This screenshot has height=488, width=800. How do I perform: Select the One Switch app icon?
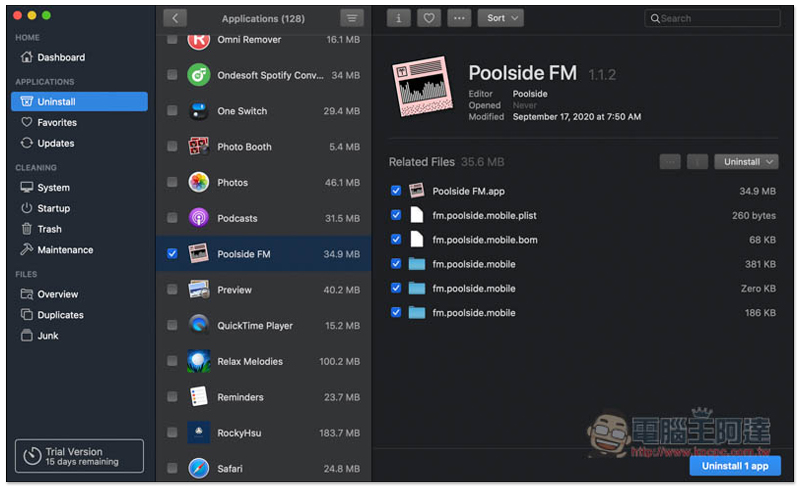198,111
